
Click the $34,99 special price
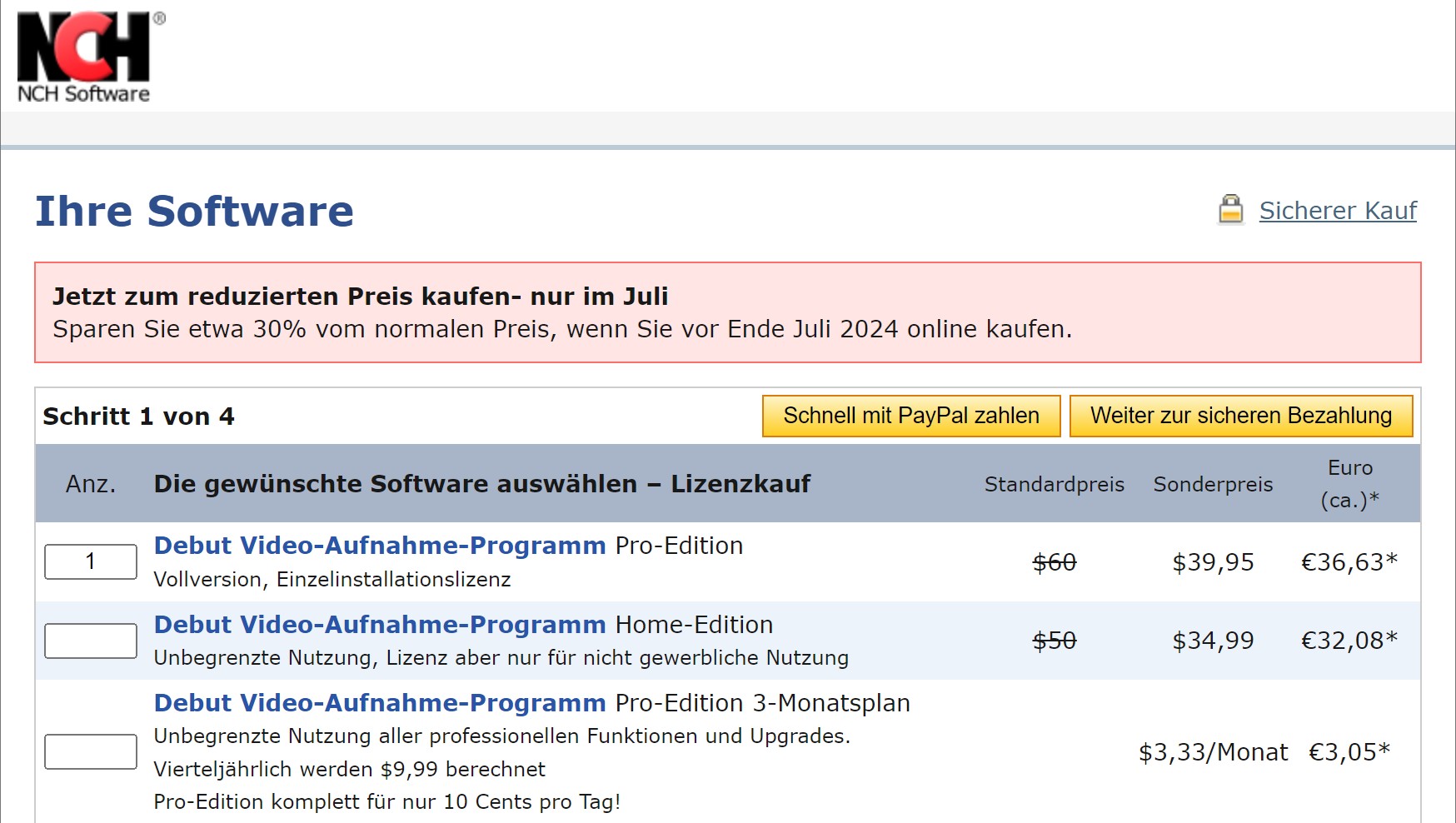1213,641
